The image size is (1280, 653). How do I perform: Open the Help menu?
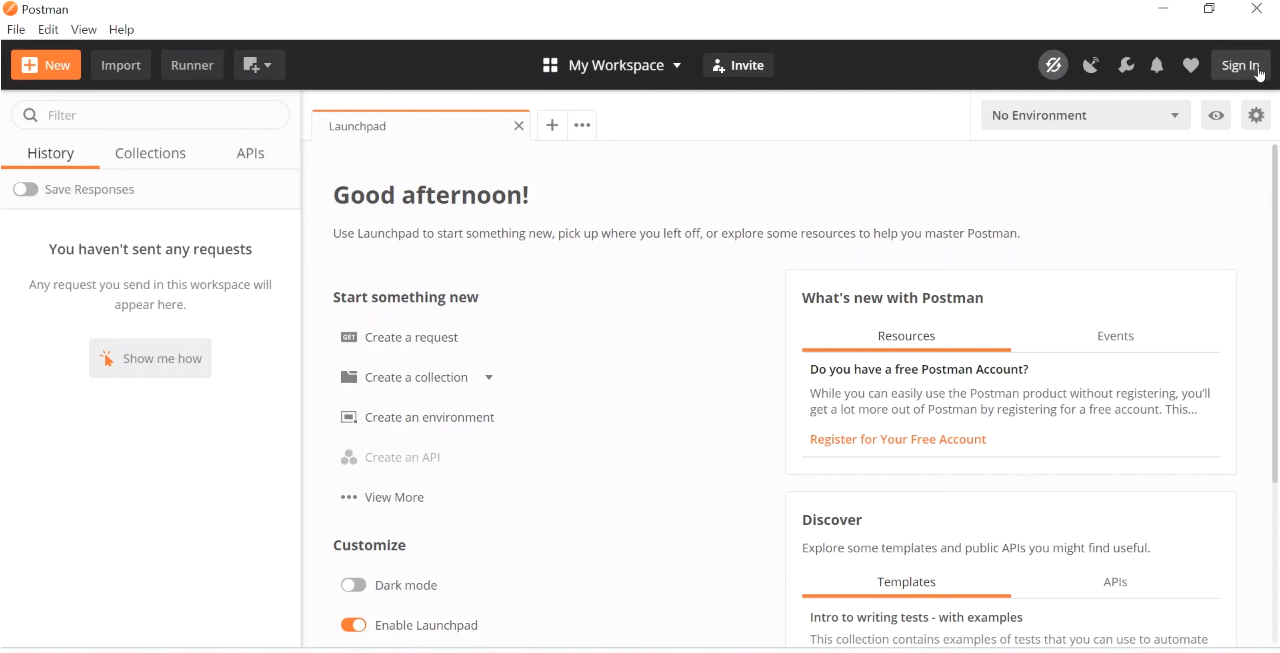pyautogui.click(x=121, y=30)
